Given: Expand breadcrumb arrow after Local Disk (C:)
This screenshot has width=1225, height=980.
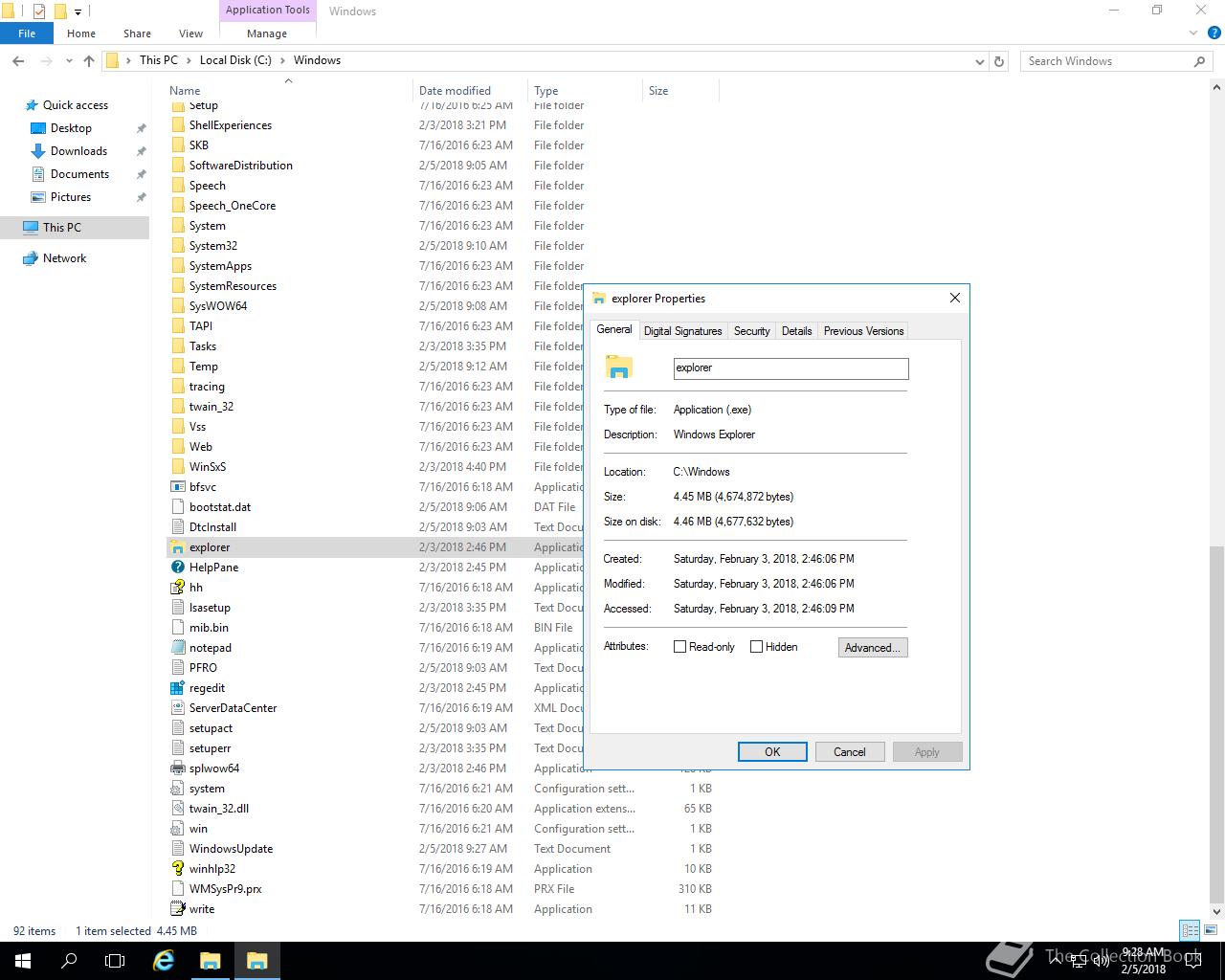Looking at the screenshot, I should [x=282, y=60].
